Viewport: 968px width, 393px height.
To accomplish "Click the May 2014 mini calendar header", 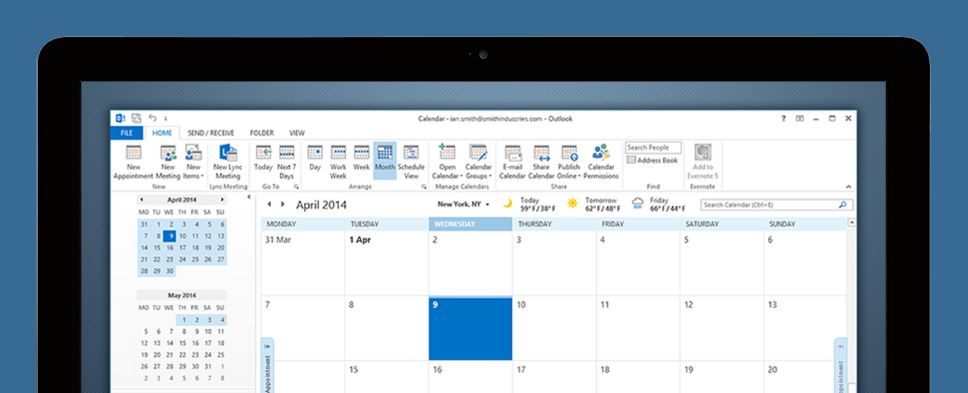I will tap(182, 296).
